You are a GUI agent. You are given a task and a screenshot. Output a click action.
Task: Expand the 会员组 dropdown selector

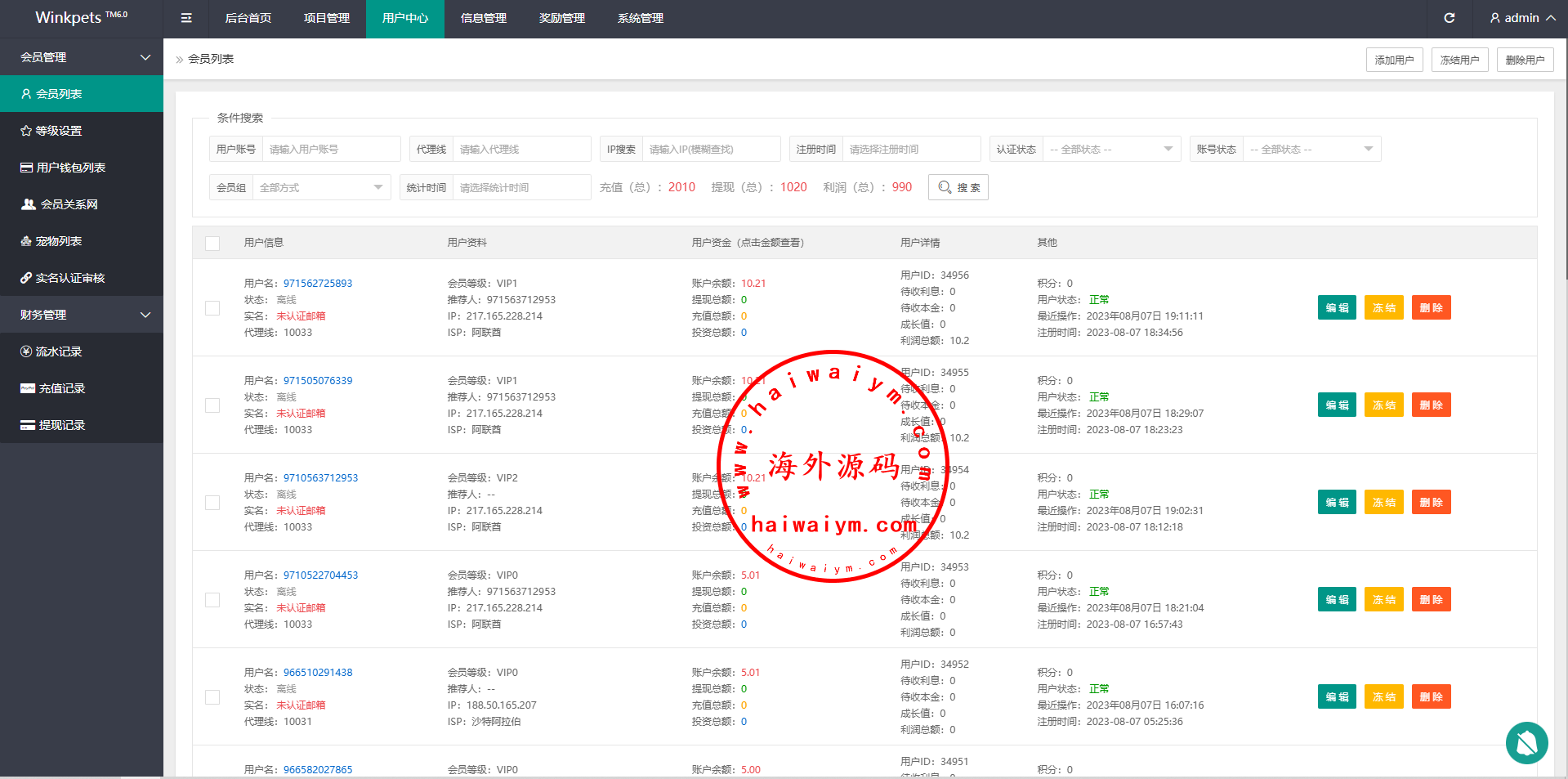tap(320, 188)
